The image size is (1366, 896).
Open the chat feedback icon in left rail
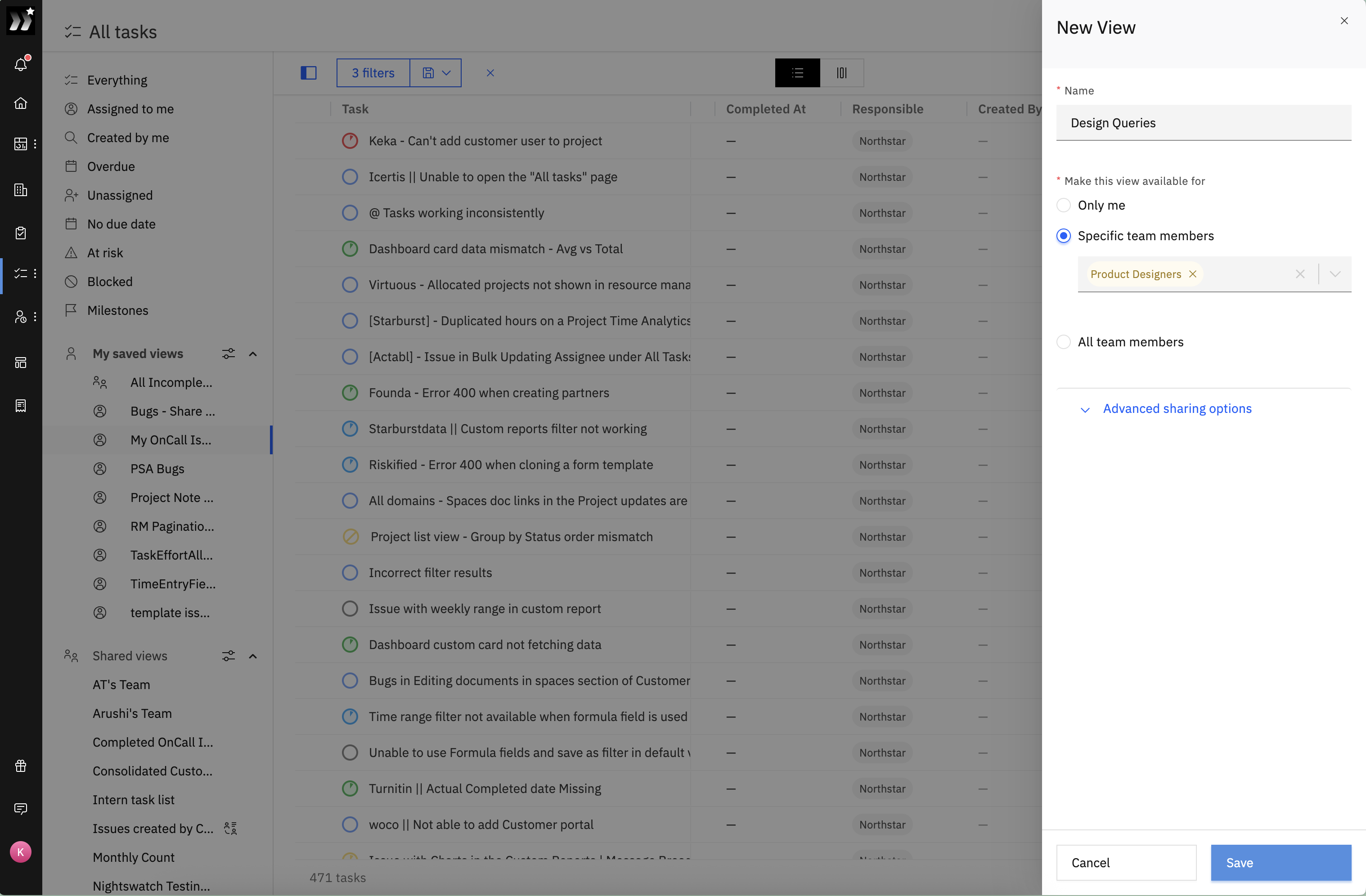(21, 809)
